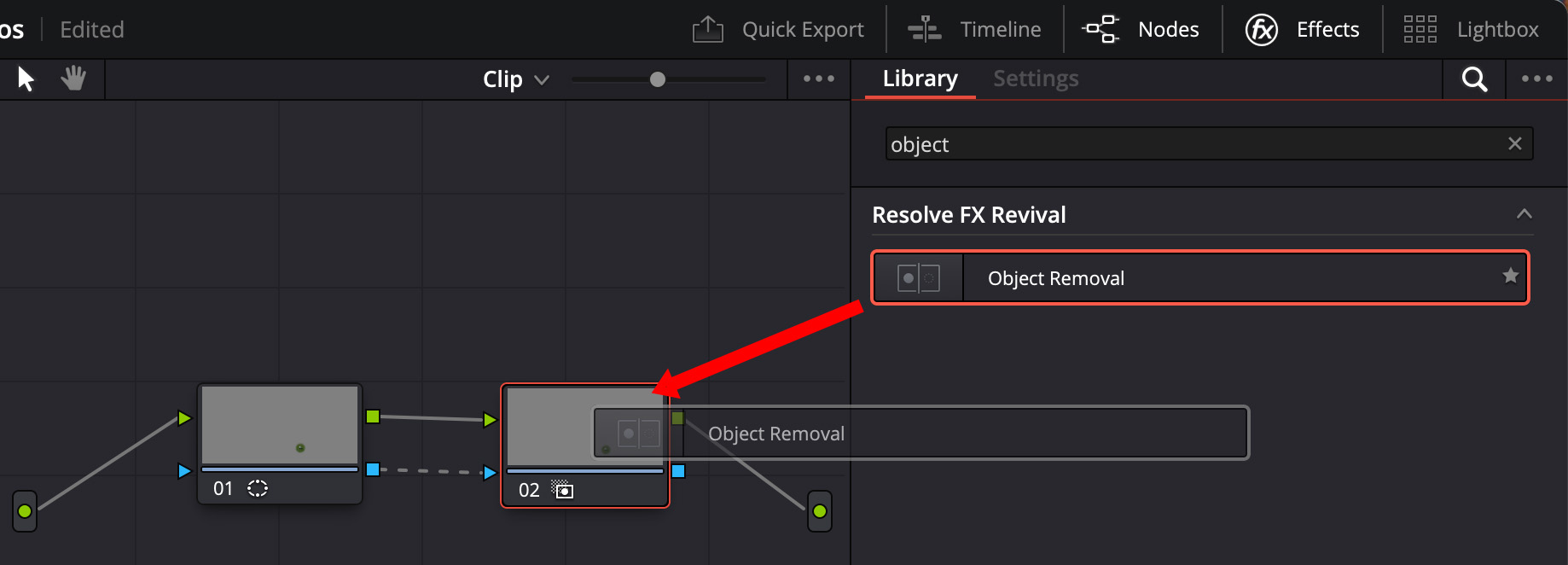1568x565 pixels.
Task: Open effects panel options menu
Action: [x=1536, y=79]
